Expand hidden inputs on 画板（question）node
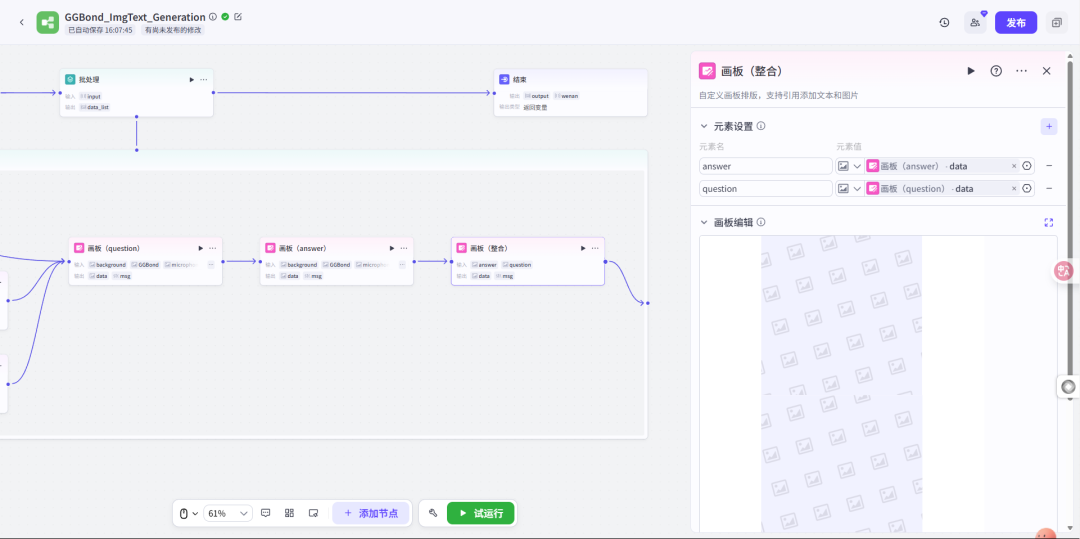Viewport: 1080px width, 539px height. coord(211,264)
